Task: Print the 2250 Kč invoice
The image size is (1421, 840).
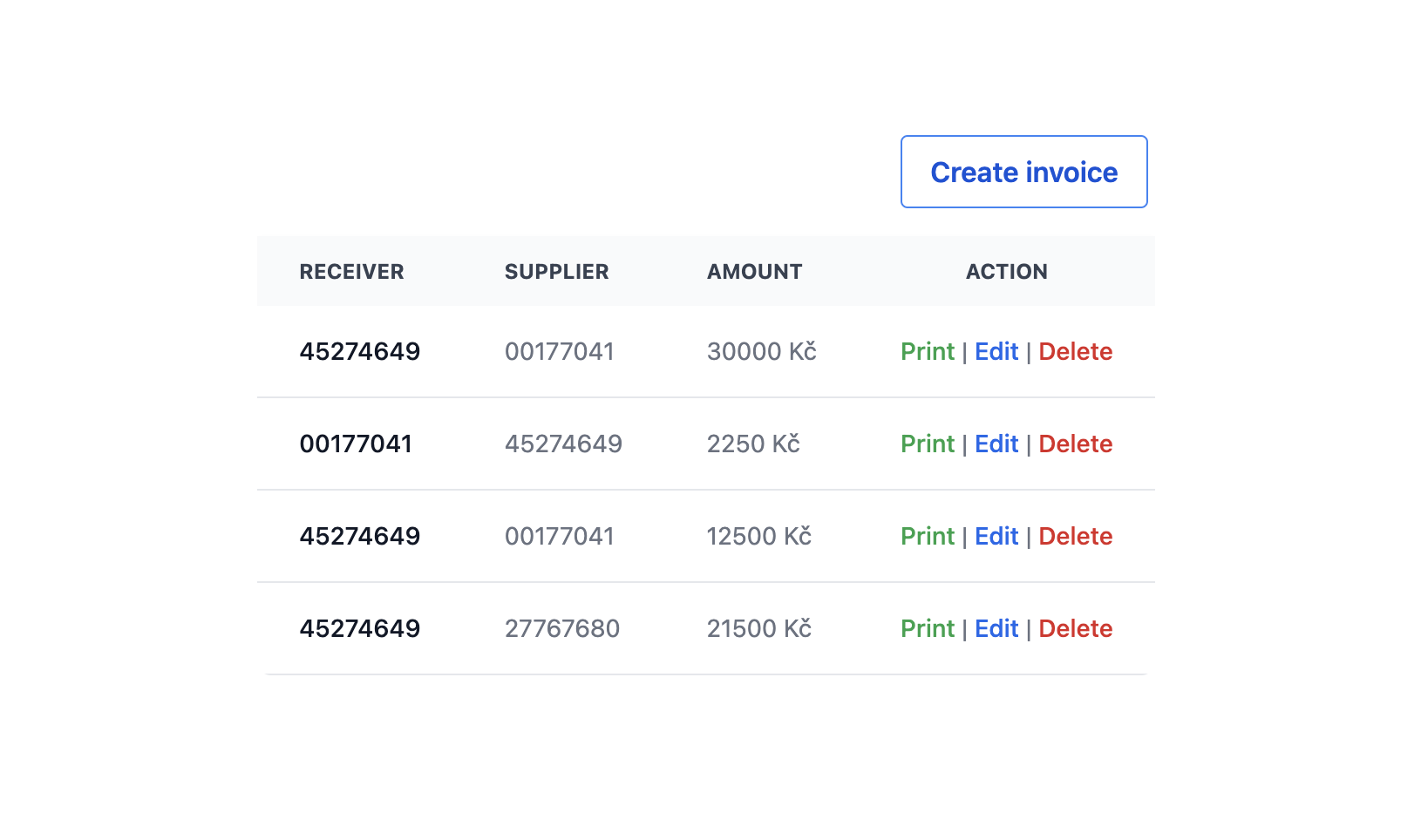Action: [x=928, y=444]
